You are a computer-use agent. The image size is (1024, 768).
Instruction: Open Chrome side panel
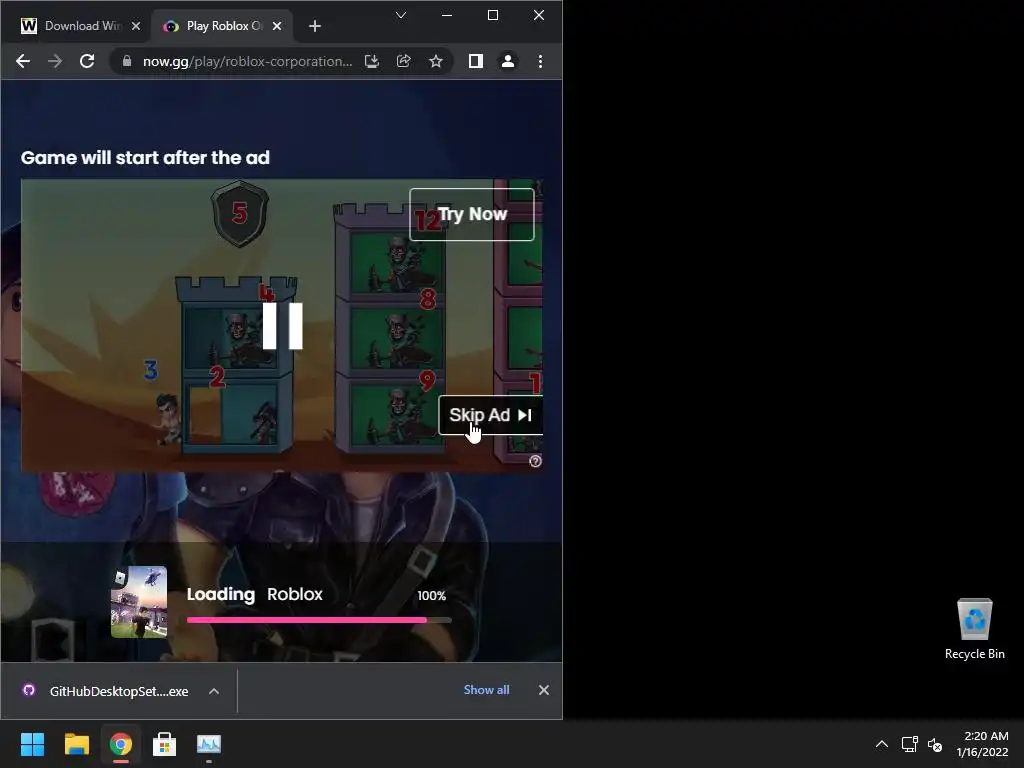coord(475,61)
